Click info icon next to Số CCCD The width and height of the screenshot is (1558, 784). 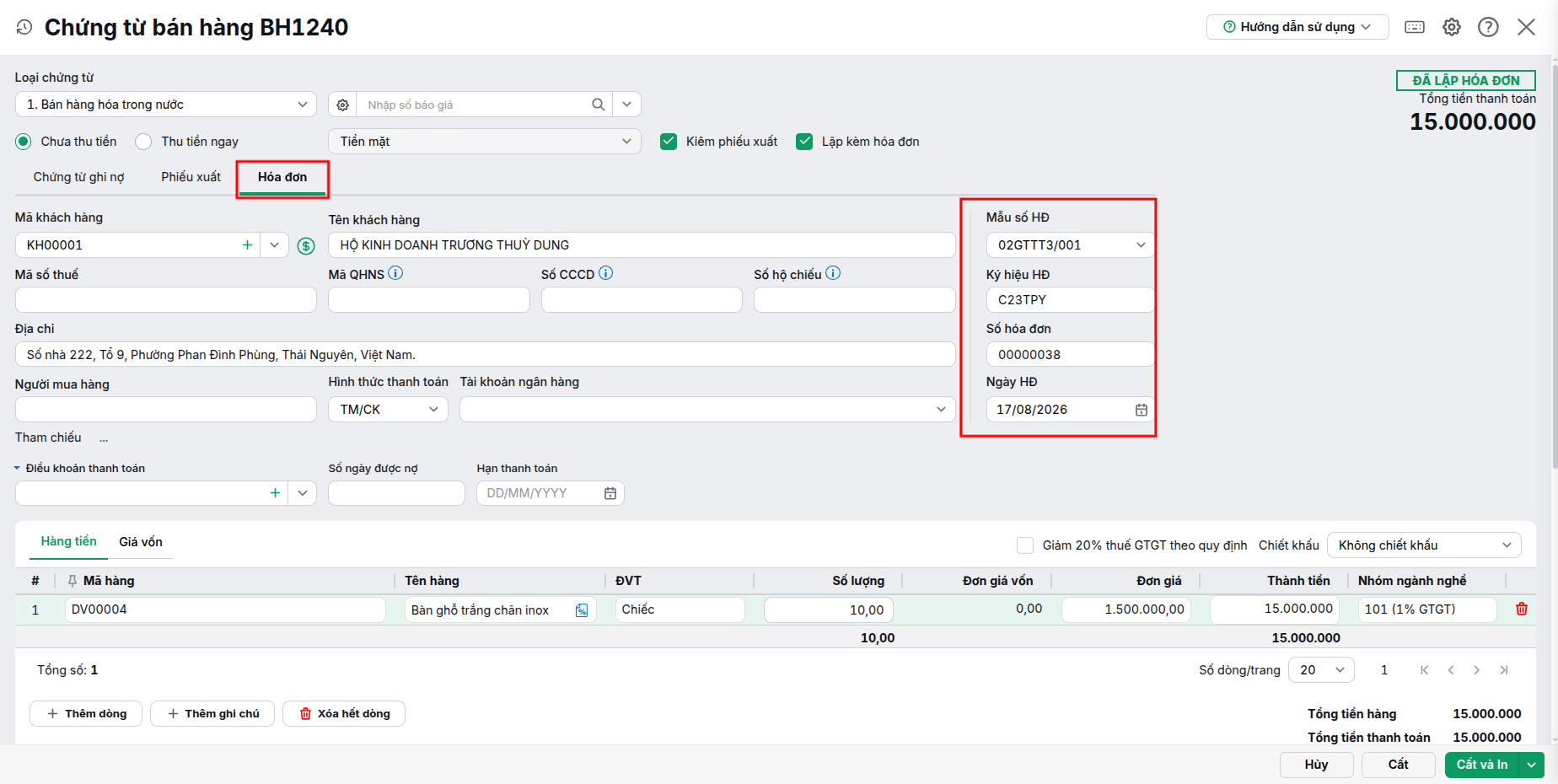tap(605, 273)
